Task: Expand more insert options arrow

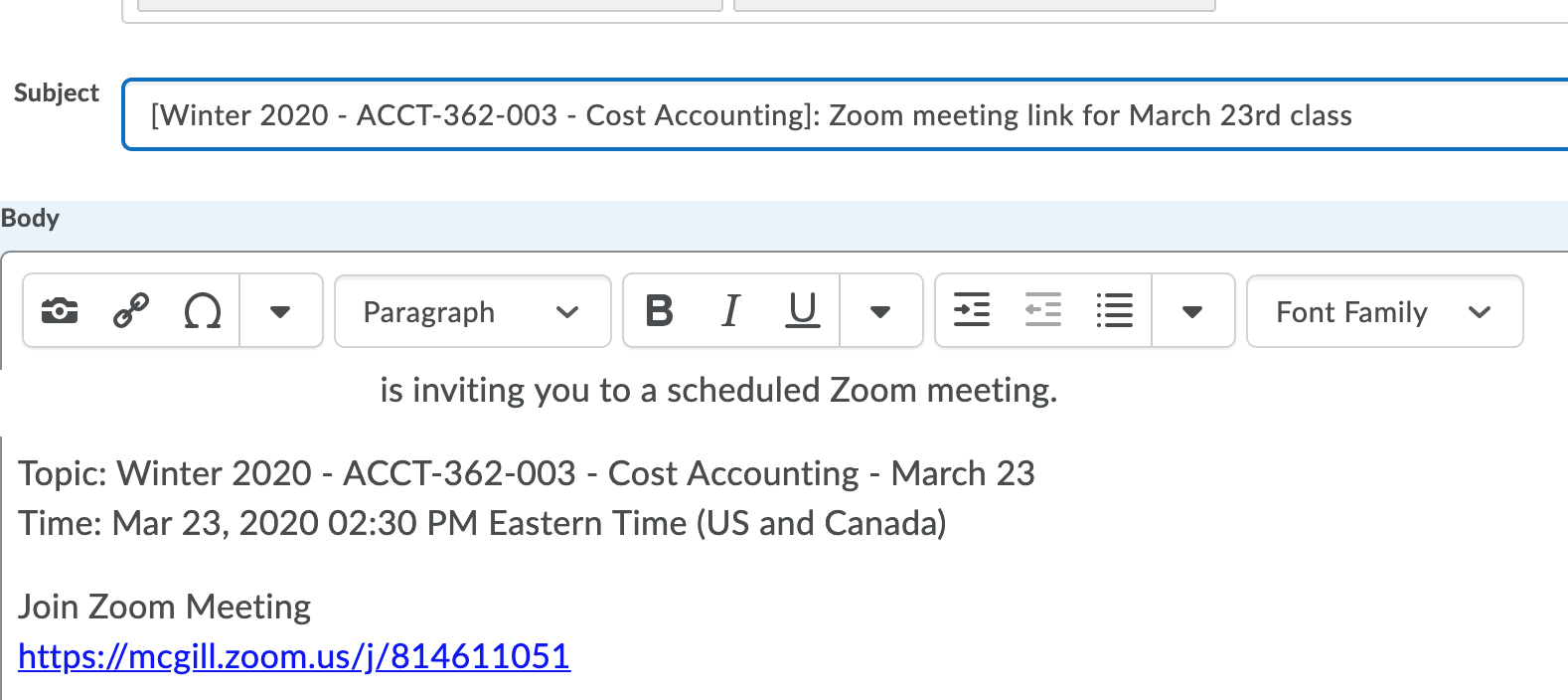Action: coord(280,311)
